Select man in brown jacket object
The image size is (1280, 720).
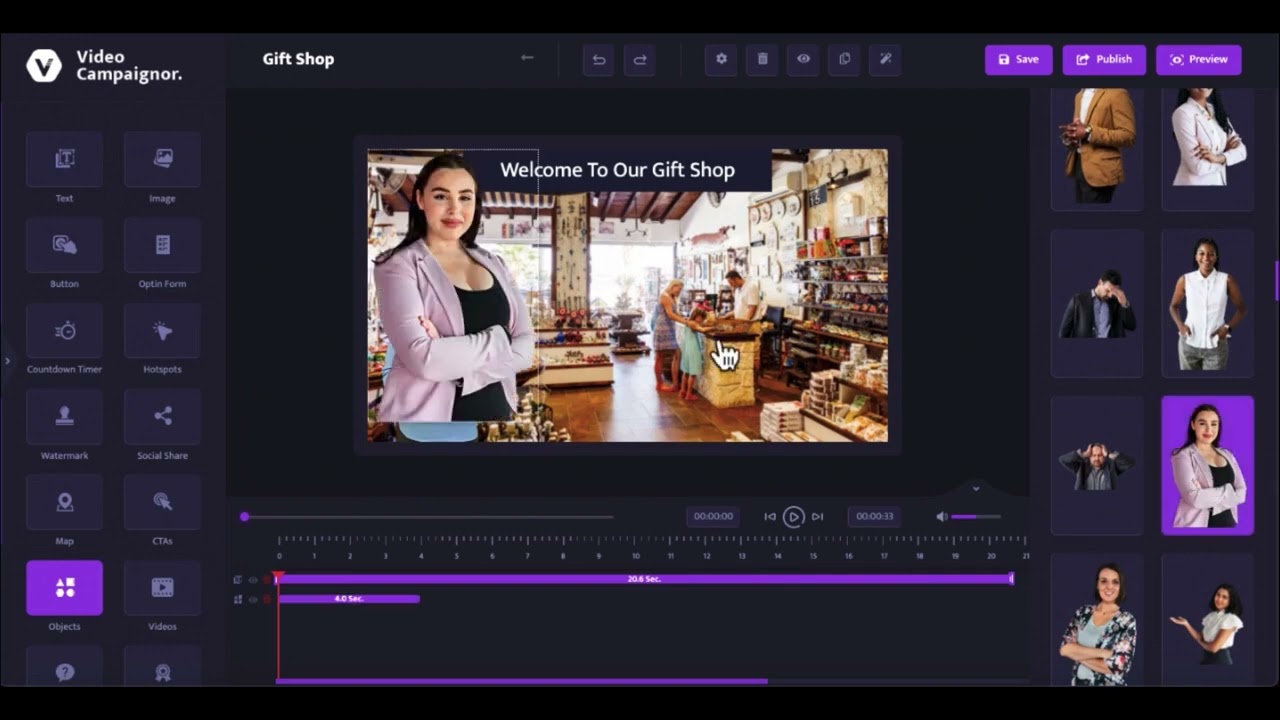click(1097, 148)
